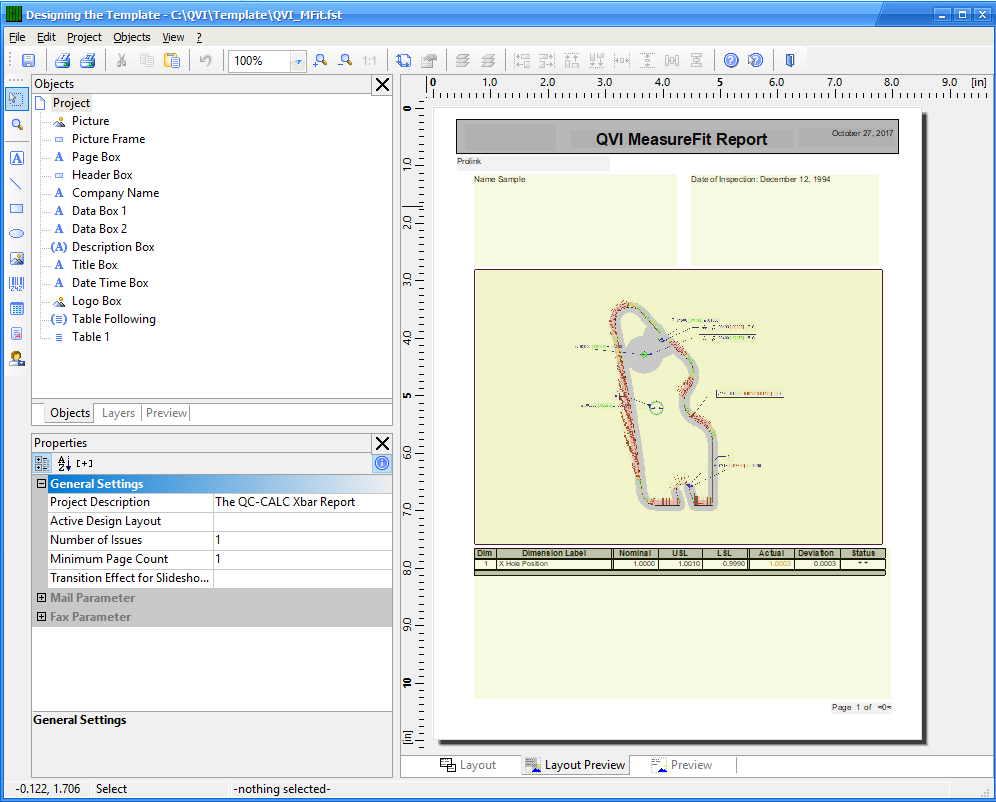
Task: Select the Page Box object
Action: 96,157
